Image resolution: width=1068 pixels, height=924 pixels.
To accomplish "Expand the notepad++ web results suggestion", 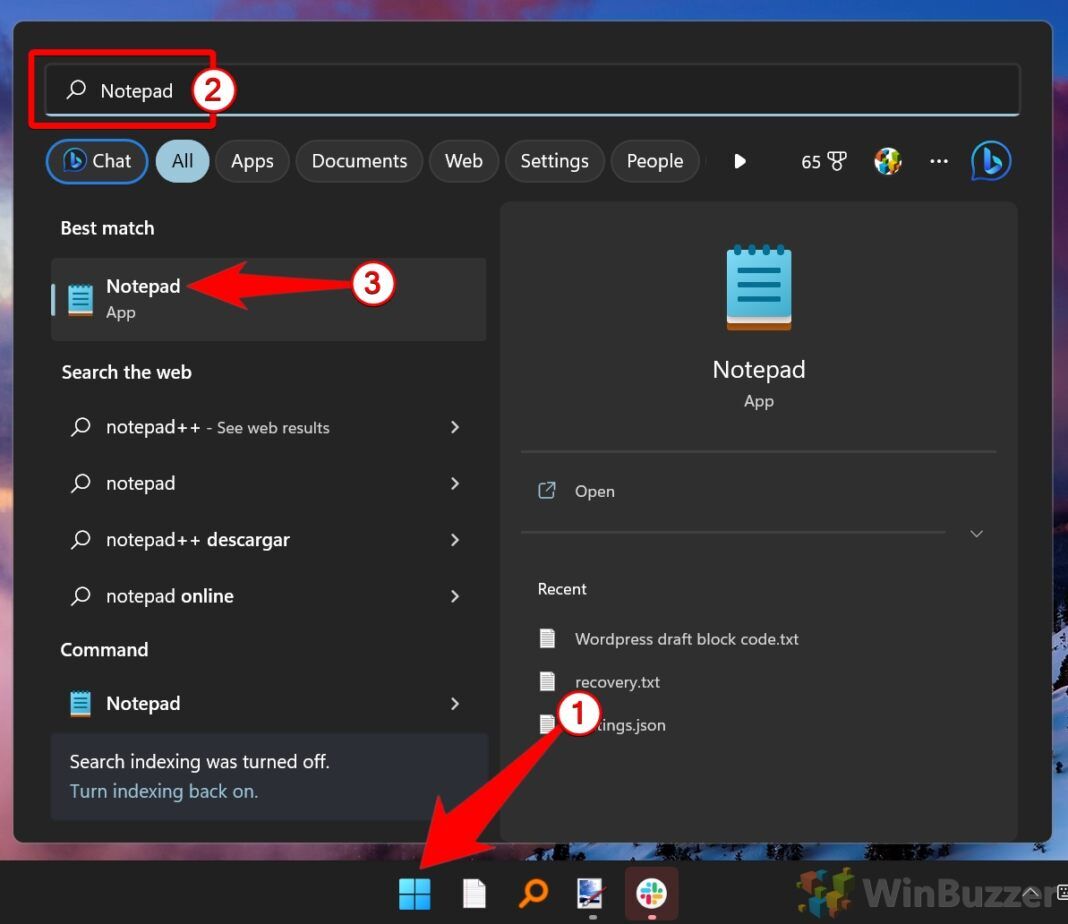I will pos(455,427).
